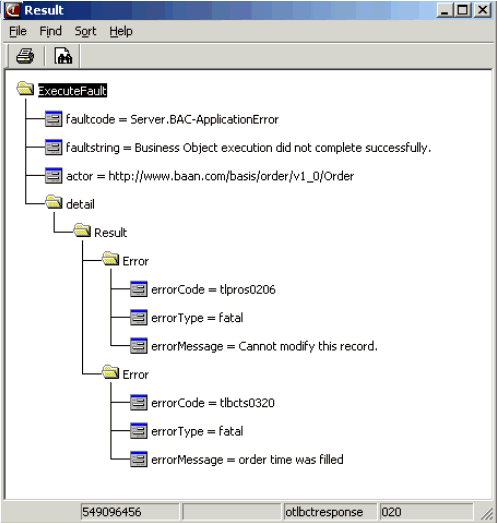Click the otlbctresponse status bar field
Viewport: 497px width, 523px height.
coord(330,512)
